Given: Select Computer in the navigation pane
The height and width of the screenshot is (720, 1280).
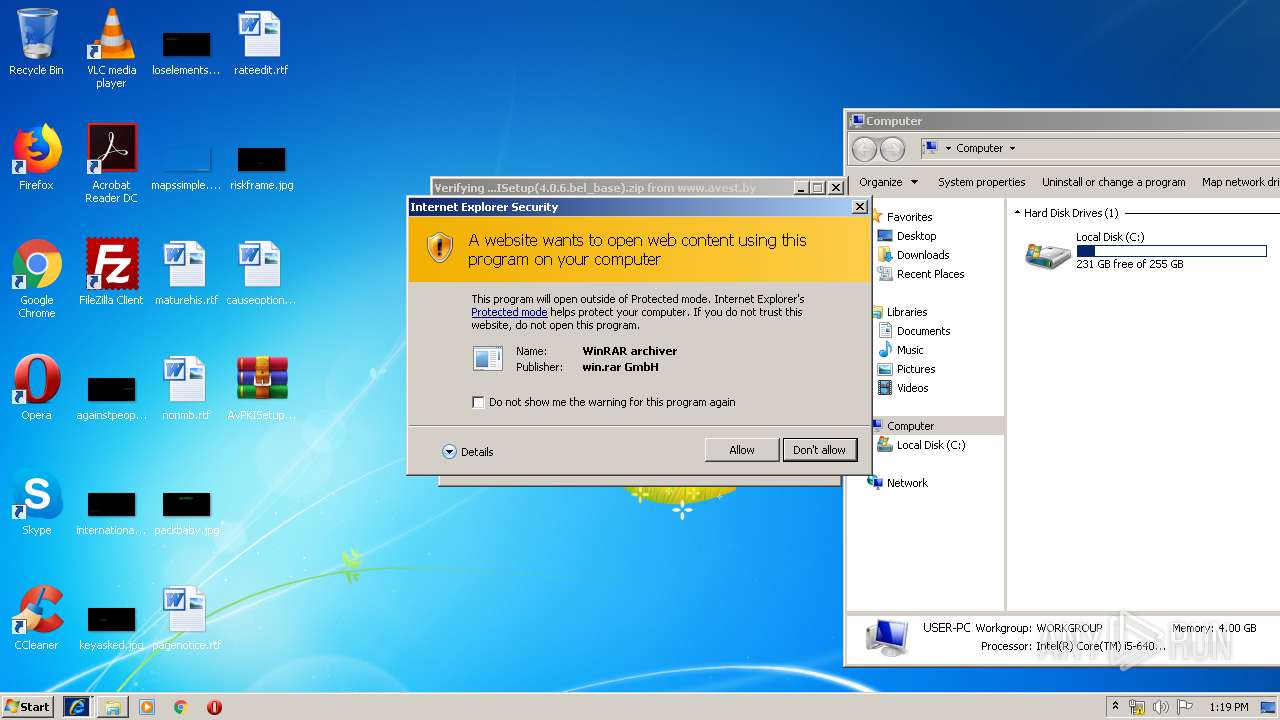Looking at the screenshot, I should (910, 426).
